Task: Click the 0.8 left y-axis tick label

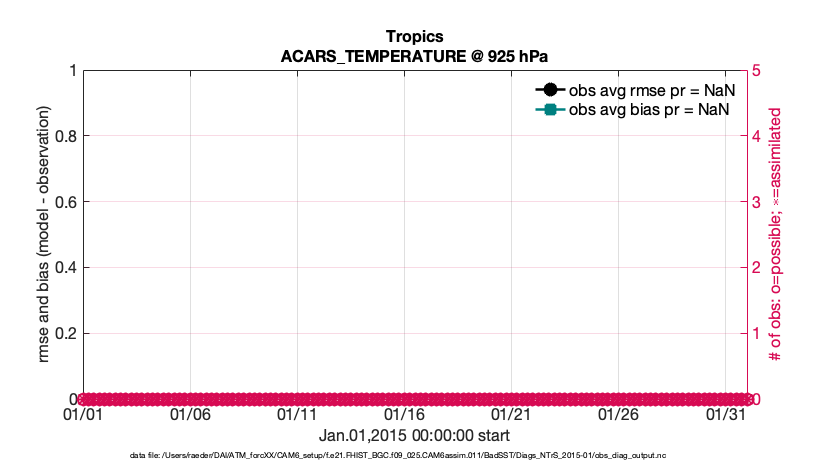Action: [65, 136]
